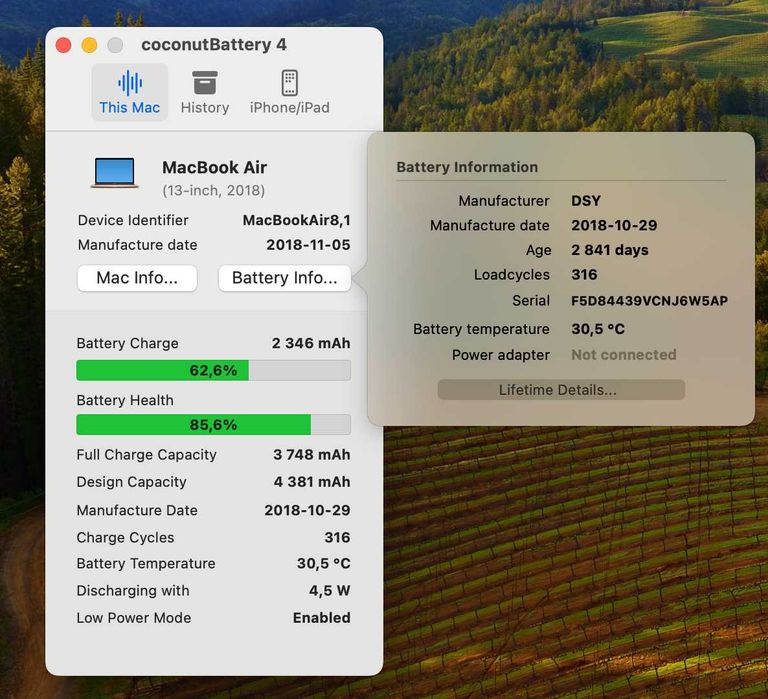Viewport: 768px width, 699px height.
Task: Open Lifetime Details… in battery popover
Action: click(x=561, y=390)
